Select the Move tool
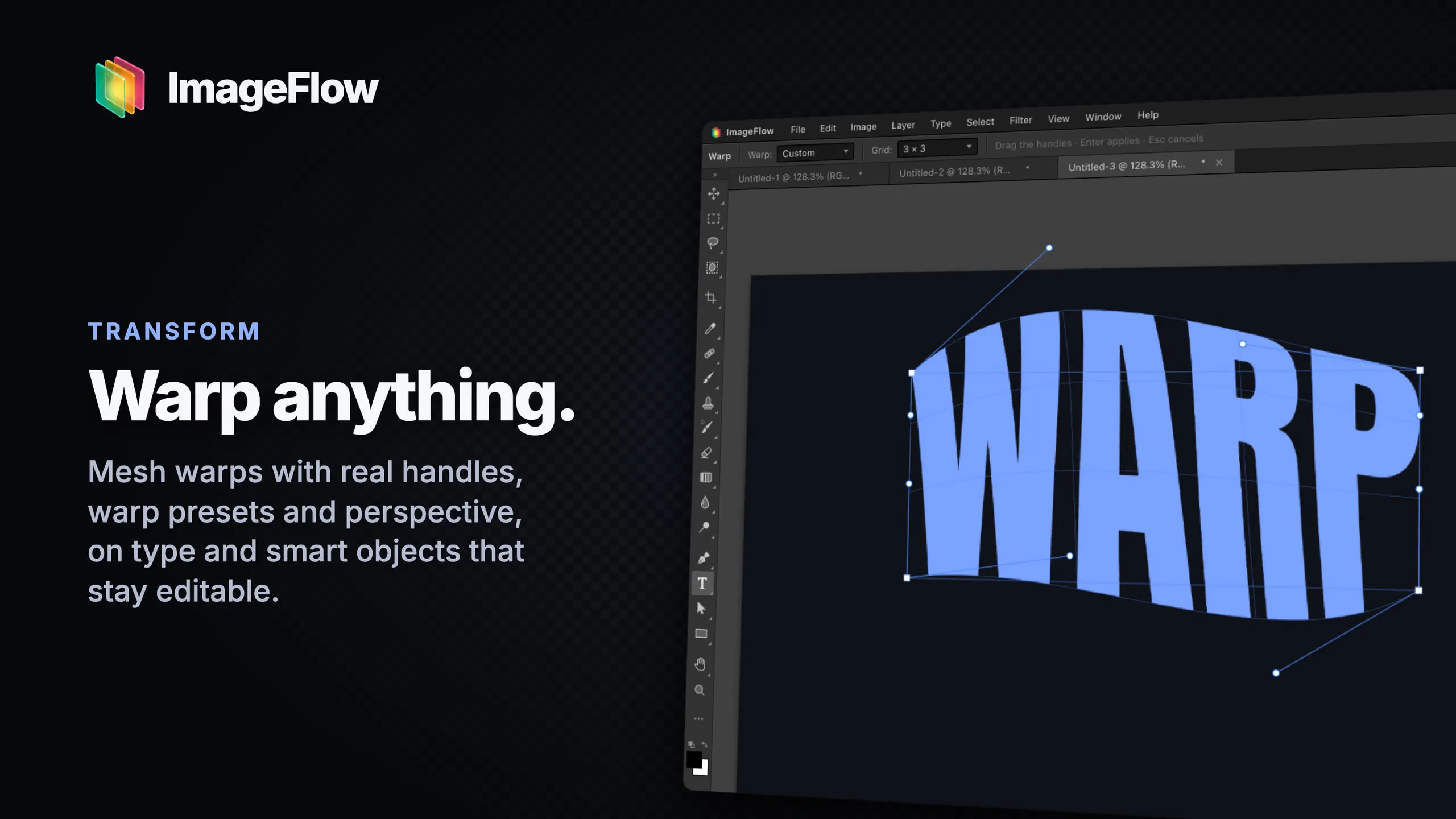This screenshot has width=1456, height=819. click(x=714, y=194)
